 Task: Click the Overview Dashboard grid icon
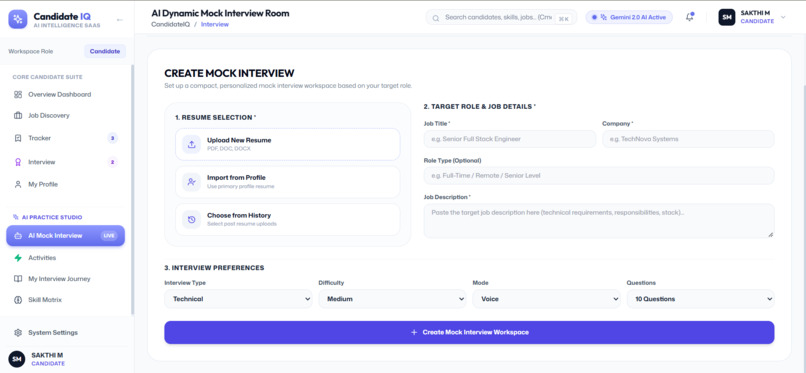click(x=18, y=95)
